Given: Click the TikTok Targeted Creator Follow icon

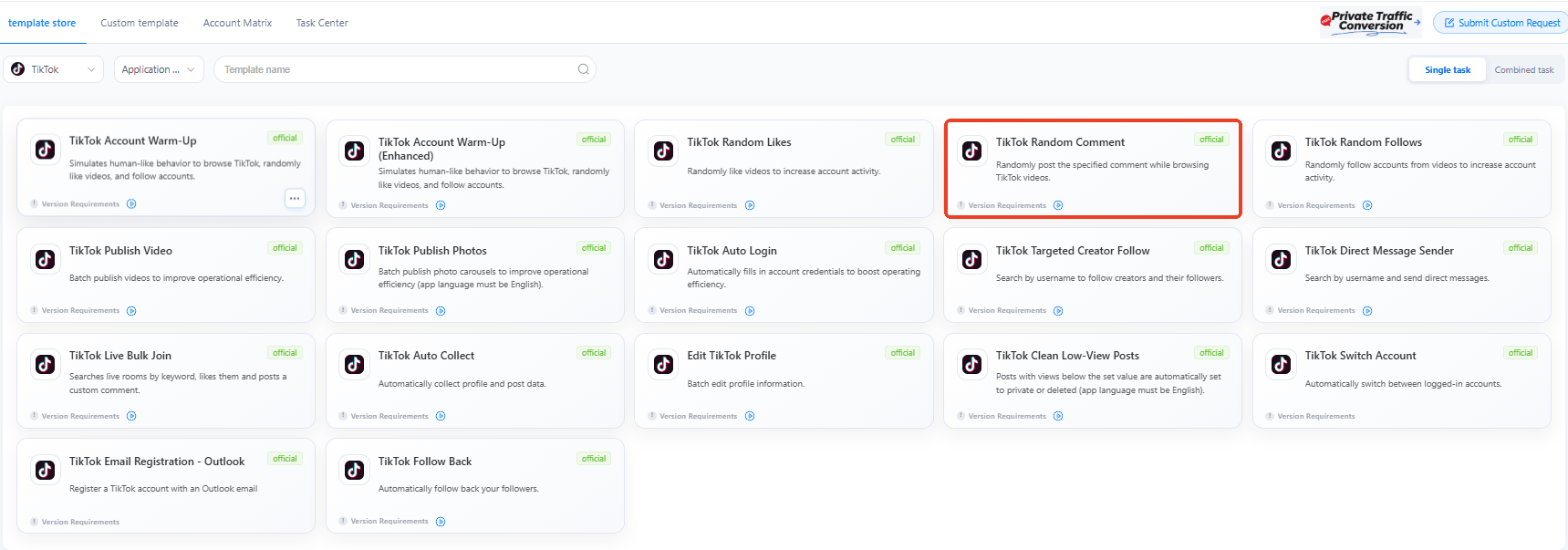Looking at the screenshot, I should (x=971, y=259).
